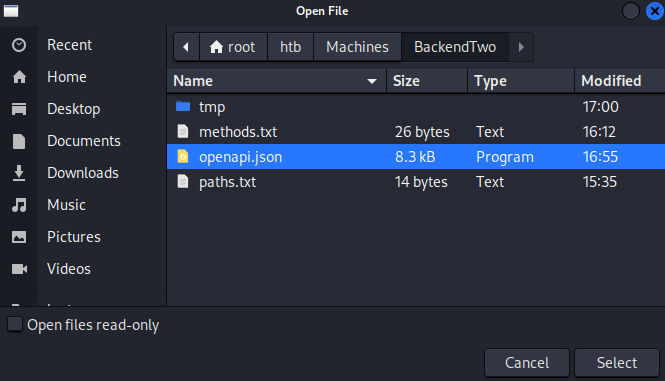Open the Recent clock icon in sidebar
This screenshot has height=381, width=665.
pyautogui.click(x=19, y=45)
